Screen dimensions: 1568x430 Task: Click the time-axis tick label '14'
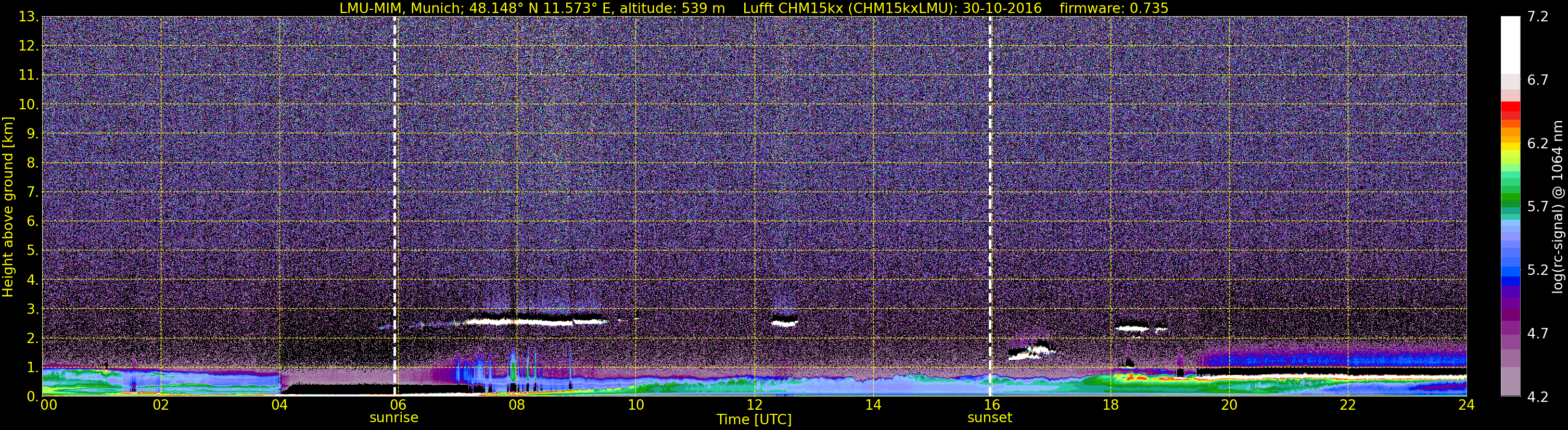click(x=872, y=405)
